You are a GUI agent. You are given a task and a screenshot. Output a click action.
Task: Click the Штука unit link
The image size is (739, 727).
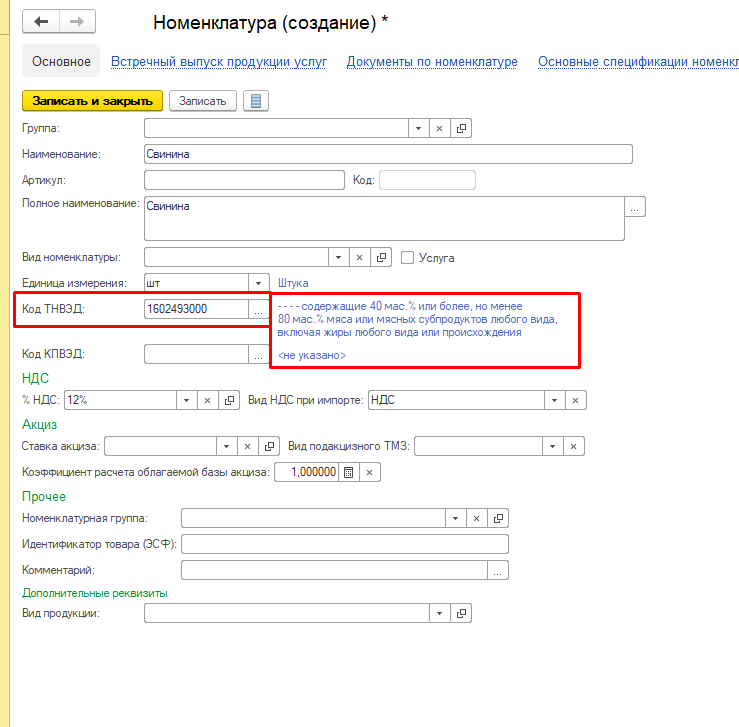tap(293, 283)
